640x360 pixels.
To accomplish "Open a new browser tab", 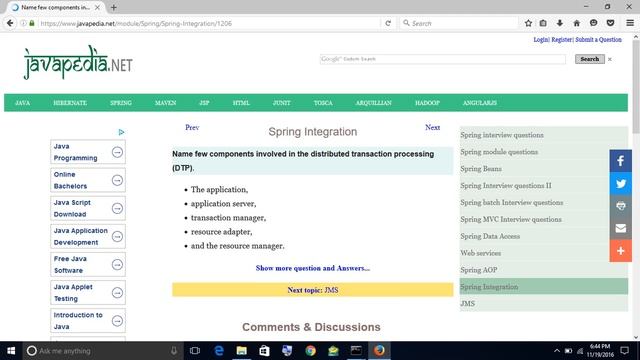I will (x=114, y=7).
